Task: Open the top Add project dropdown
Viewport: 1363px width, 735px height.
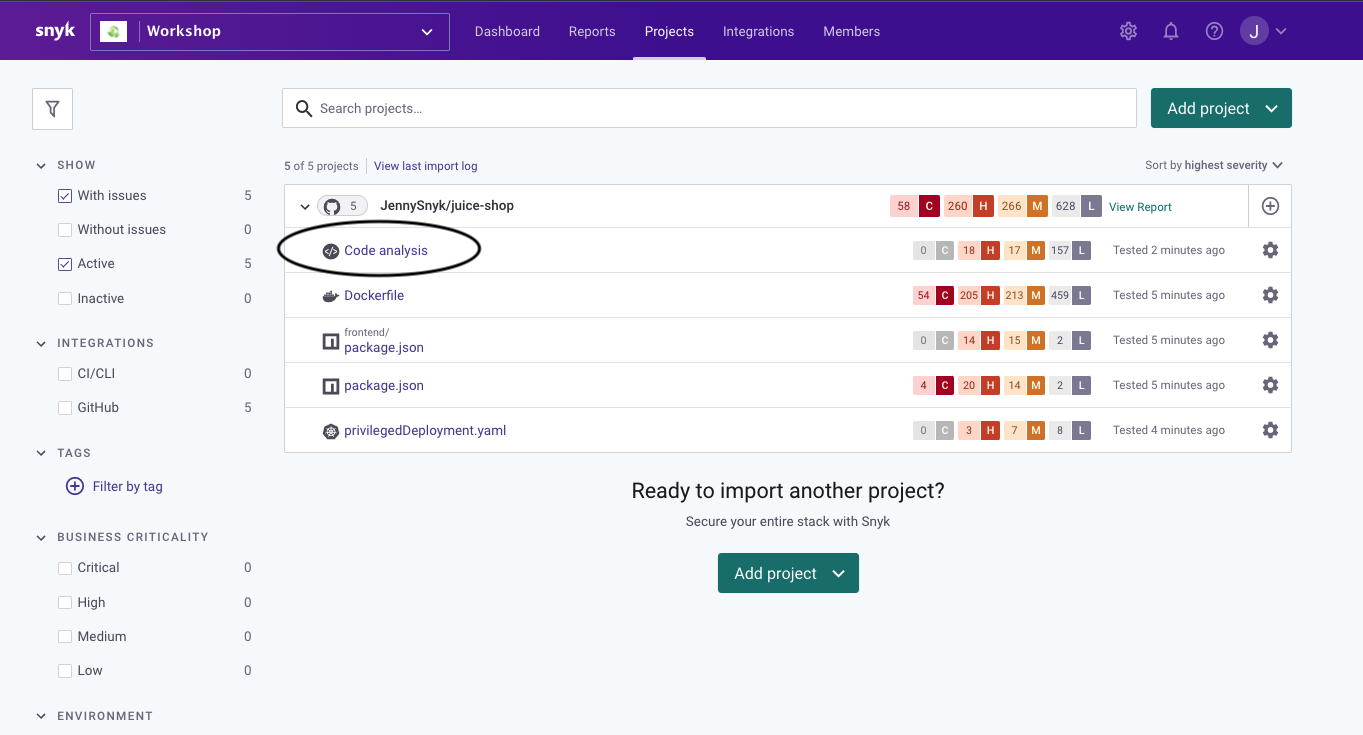Action: click(1221, 108)
